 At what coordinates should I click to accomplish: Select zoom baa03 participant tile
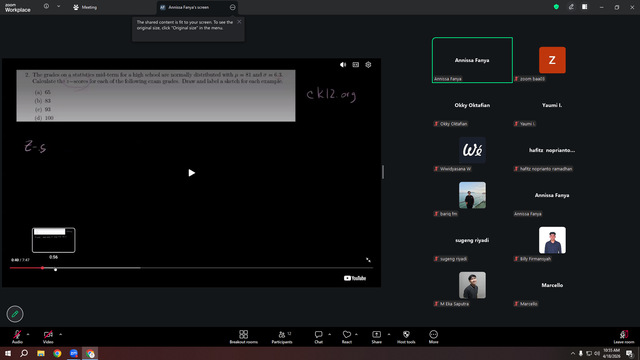pyautogui.click(x=552, y=60)
